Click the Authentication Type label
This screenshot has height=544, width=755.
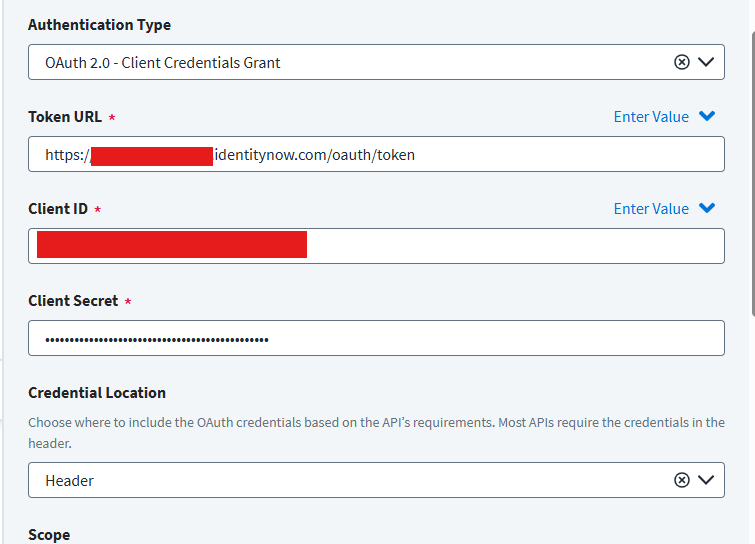[x=99, y=24]
